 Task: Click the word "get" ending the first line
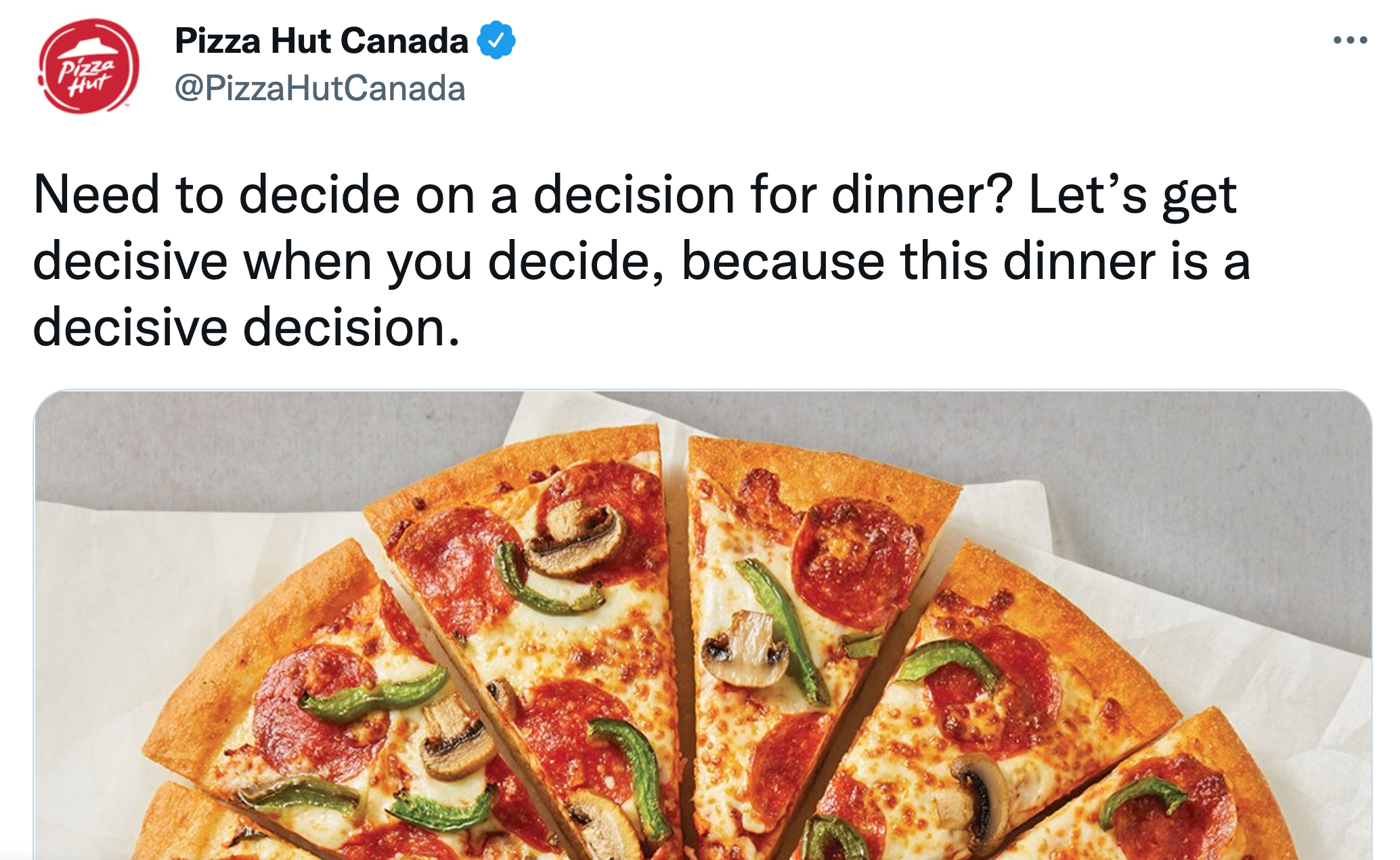pos(1200,196)
